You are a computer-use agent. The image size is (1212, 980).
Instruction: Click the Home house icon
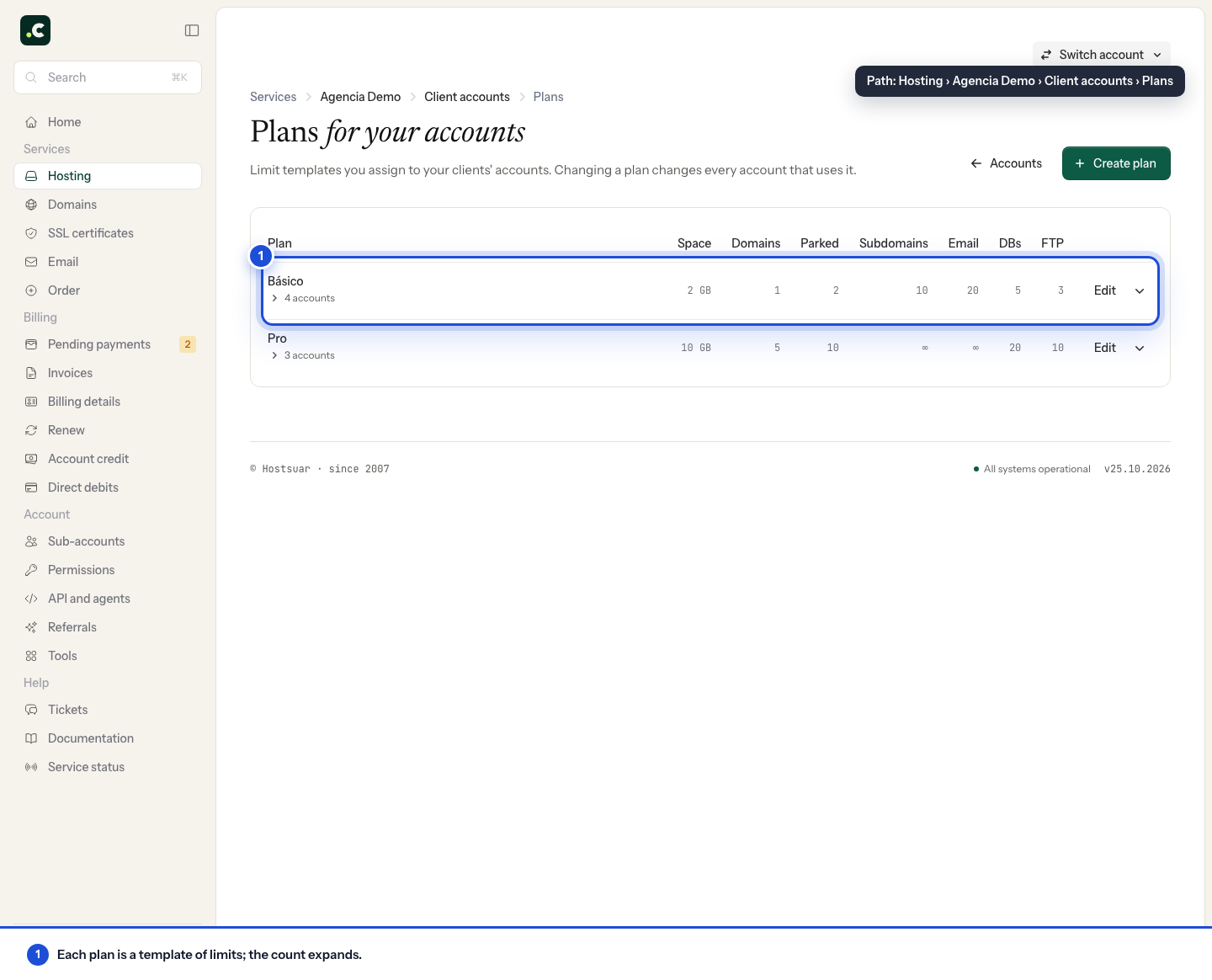pyautogui.click(x=31, y=122)
